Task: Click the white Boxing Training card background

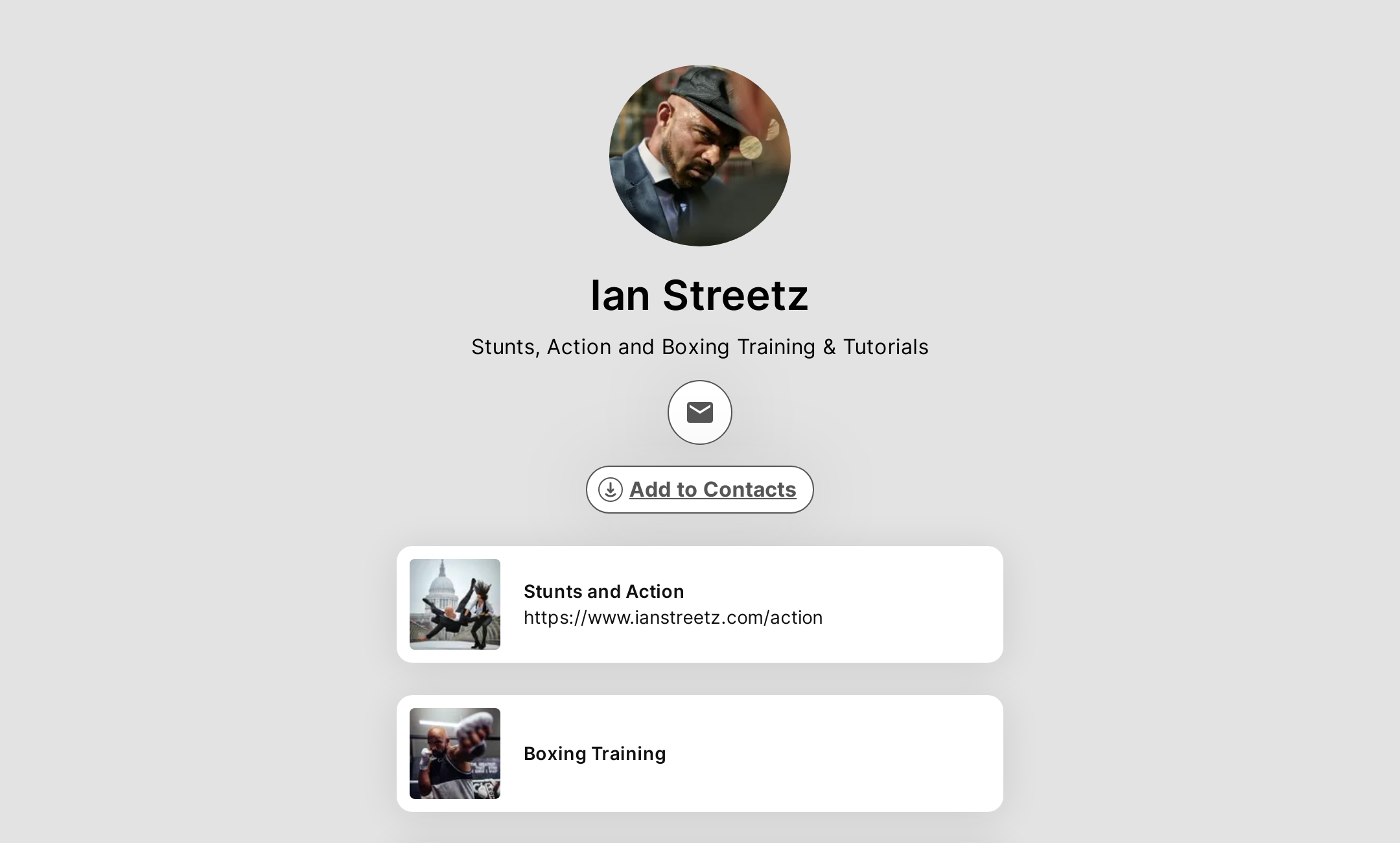Action: (907, 753)
